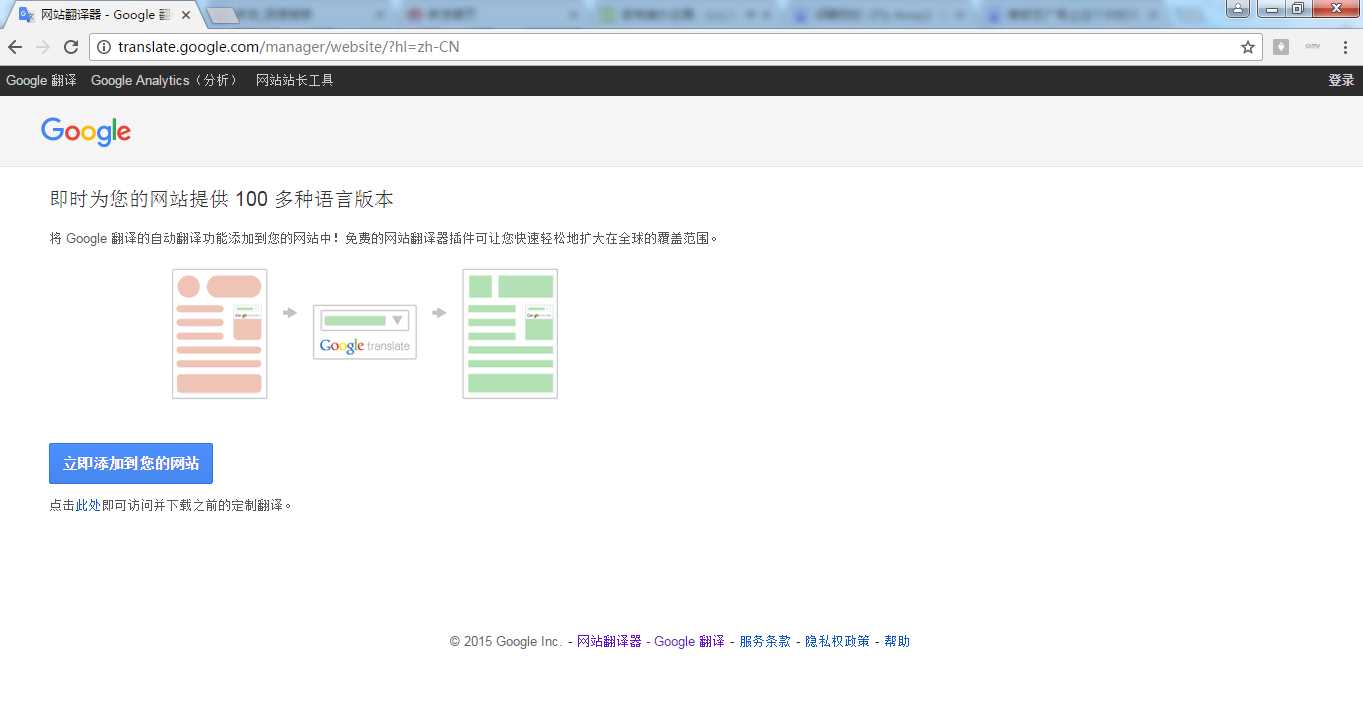The image size is (1363, 715).
Task: Close the 网站翻译器 tab
Action: 186,15
